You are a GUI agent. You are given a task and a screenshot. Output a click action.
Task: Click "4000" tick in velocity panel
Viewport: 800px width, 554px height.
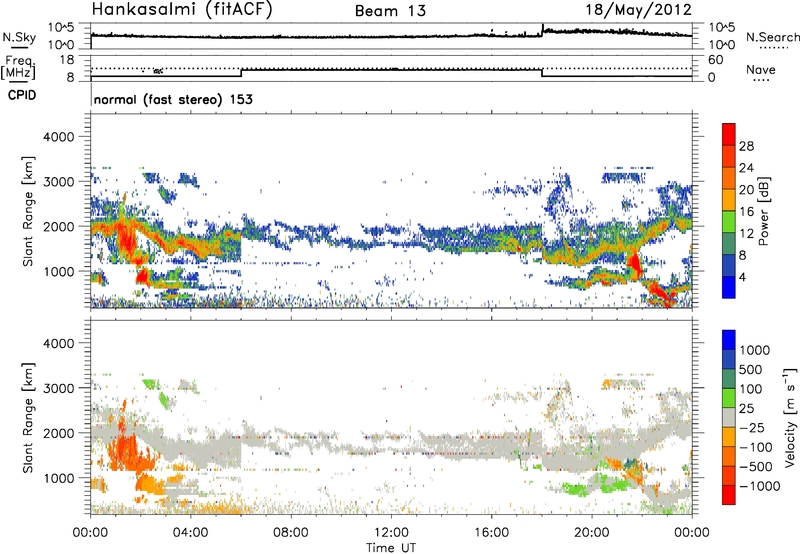pyautogui.click(x=58, y=343)
